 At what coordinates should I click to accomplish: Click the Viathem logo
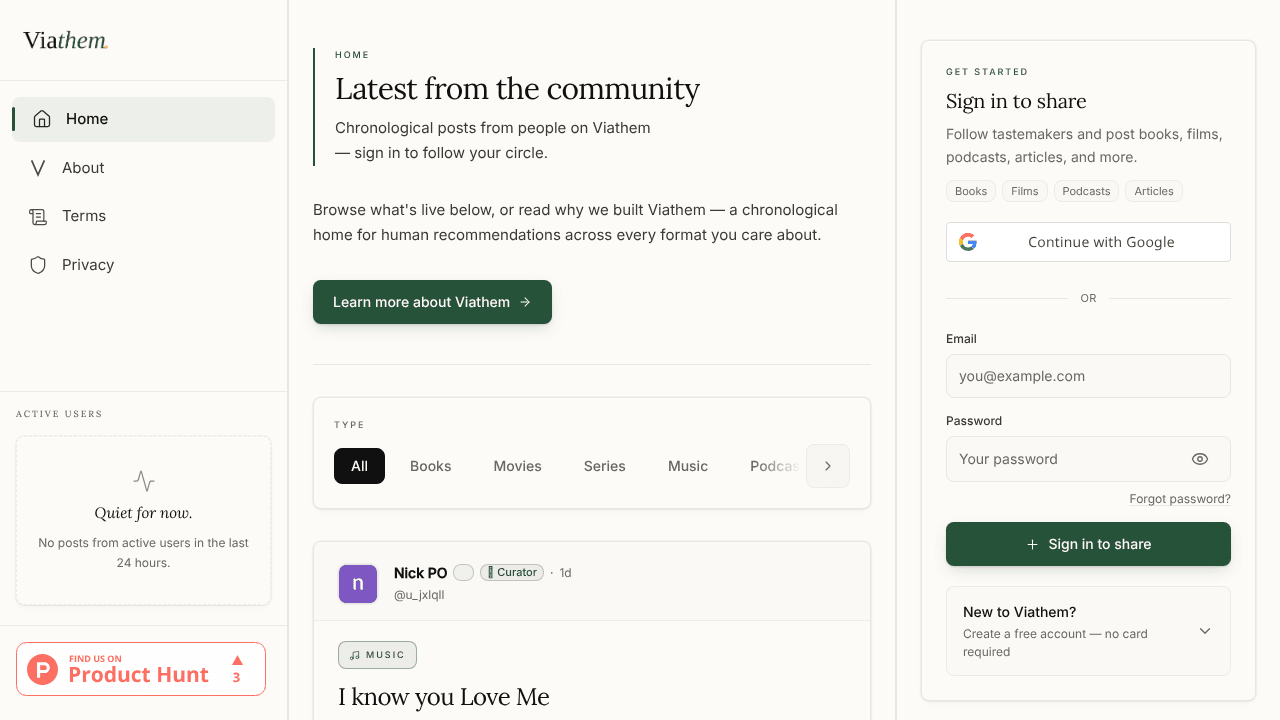tap(66, 41)
